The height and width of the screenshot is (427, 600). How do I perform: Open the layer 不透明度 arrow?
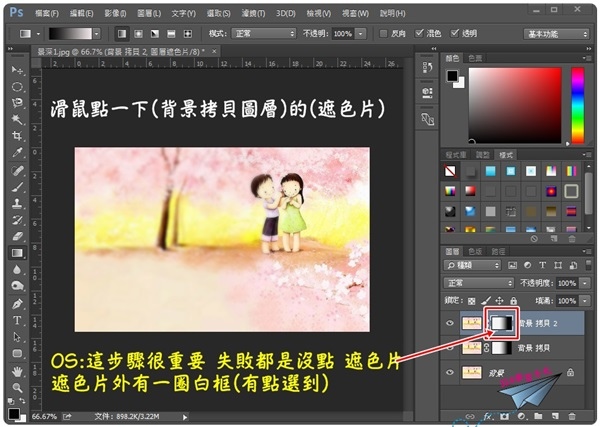[x=585, y=283]
